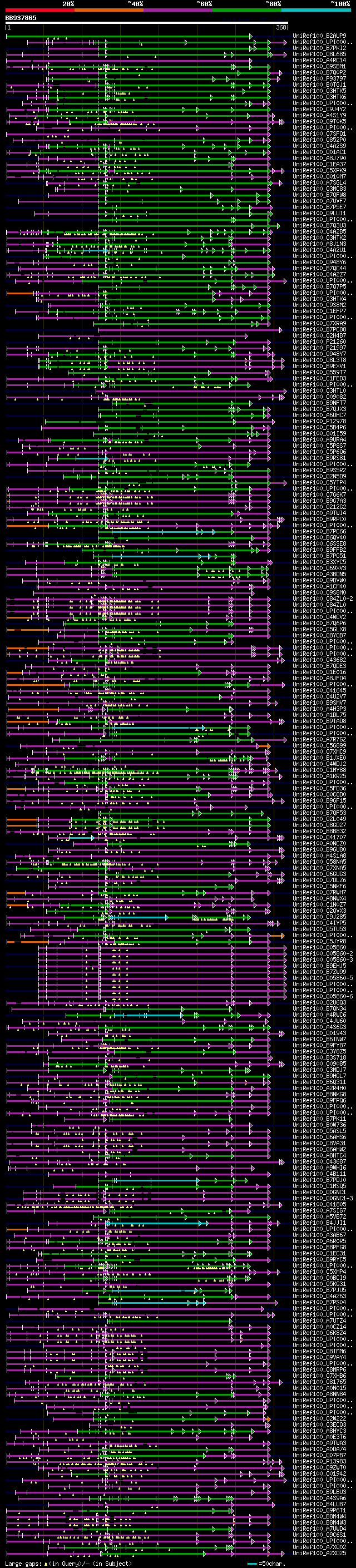Select the UniRef100_Q4WDJ2 entry
This screenshot has width=356, height=1568.
(x=319, y=764)
